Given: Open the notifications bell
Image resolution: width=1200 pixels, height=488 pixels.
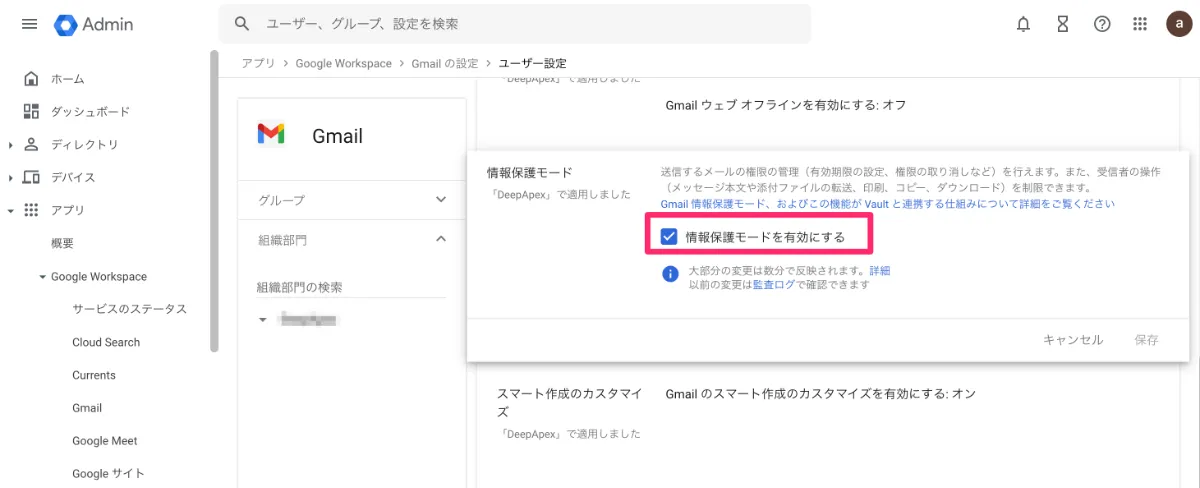Looking at the screenshot, I should click(1023, 24).
